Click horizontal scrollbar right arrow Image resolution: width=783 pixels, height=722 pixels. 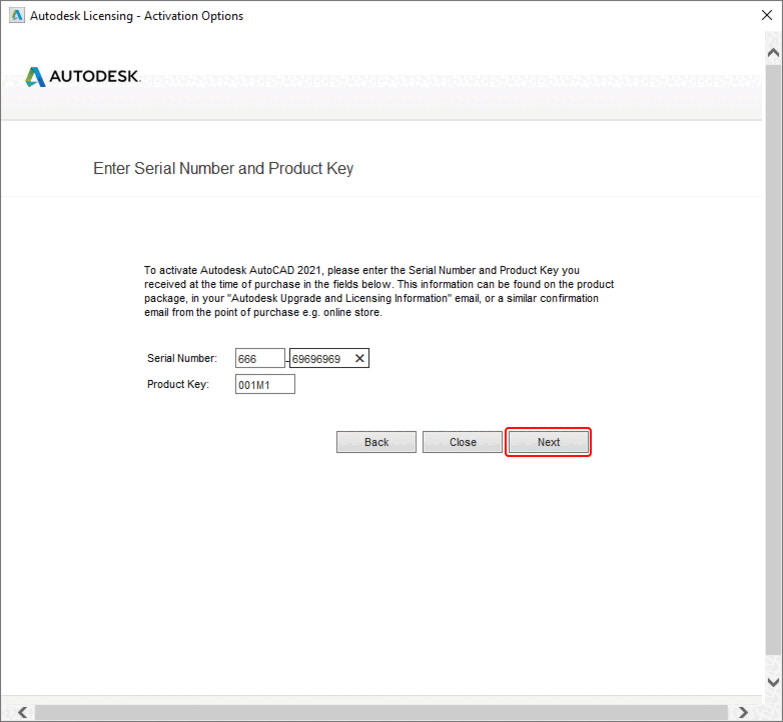[x=743, y=712]
